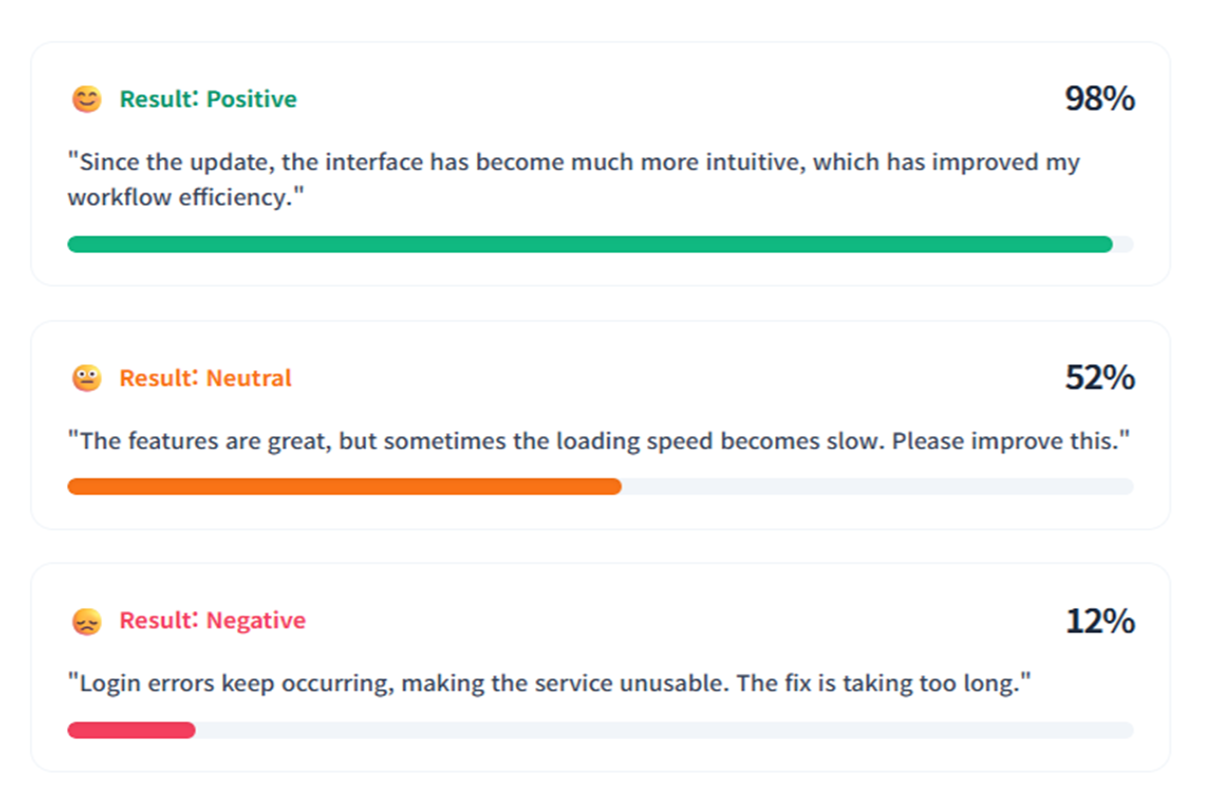
Task: Click the 12% confidence score
Action: coord(1099,621)
